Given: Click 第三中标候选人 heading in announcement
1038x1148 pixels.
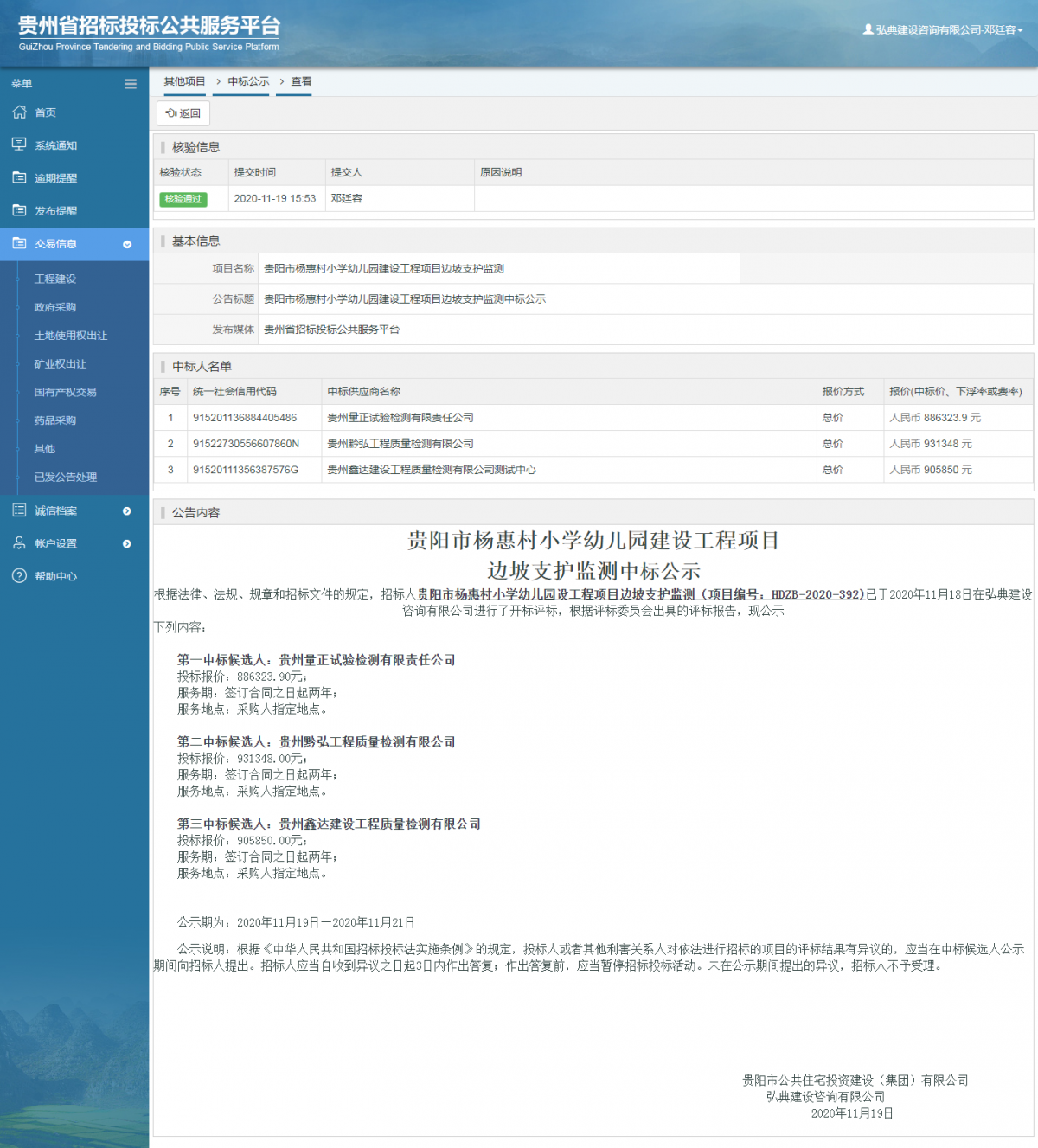Looking at the screenshot, I should click(329, 824).
